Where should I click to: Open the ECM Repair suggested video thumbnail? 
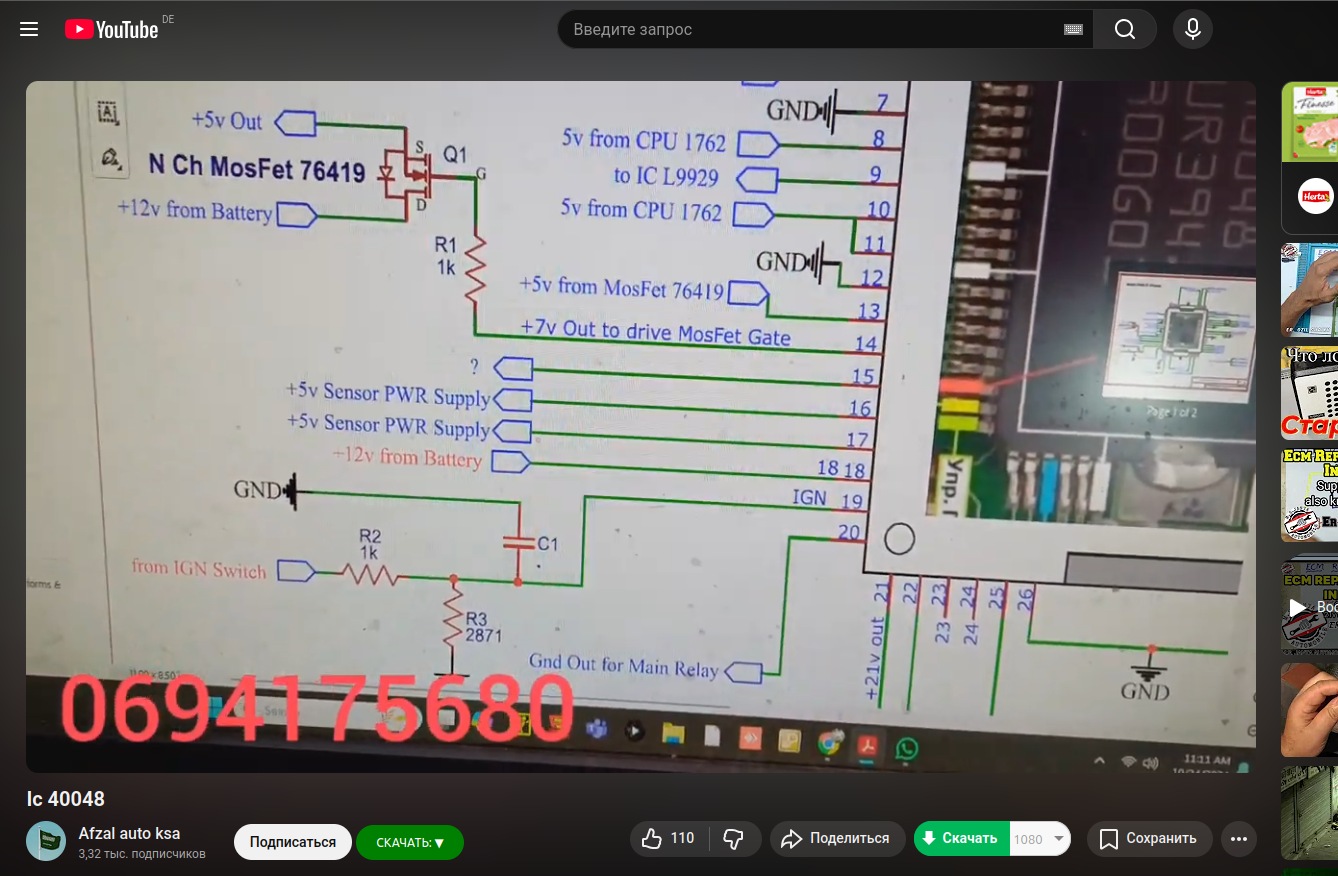point(1310,495)
